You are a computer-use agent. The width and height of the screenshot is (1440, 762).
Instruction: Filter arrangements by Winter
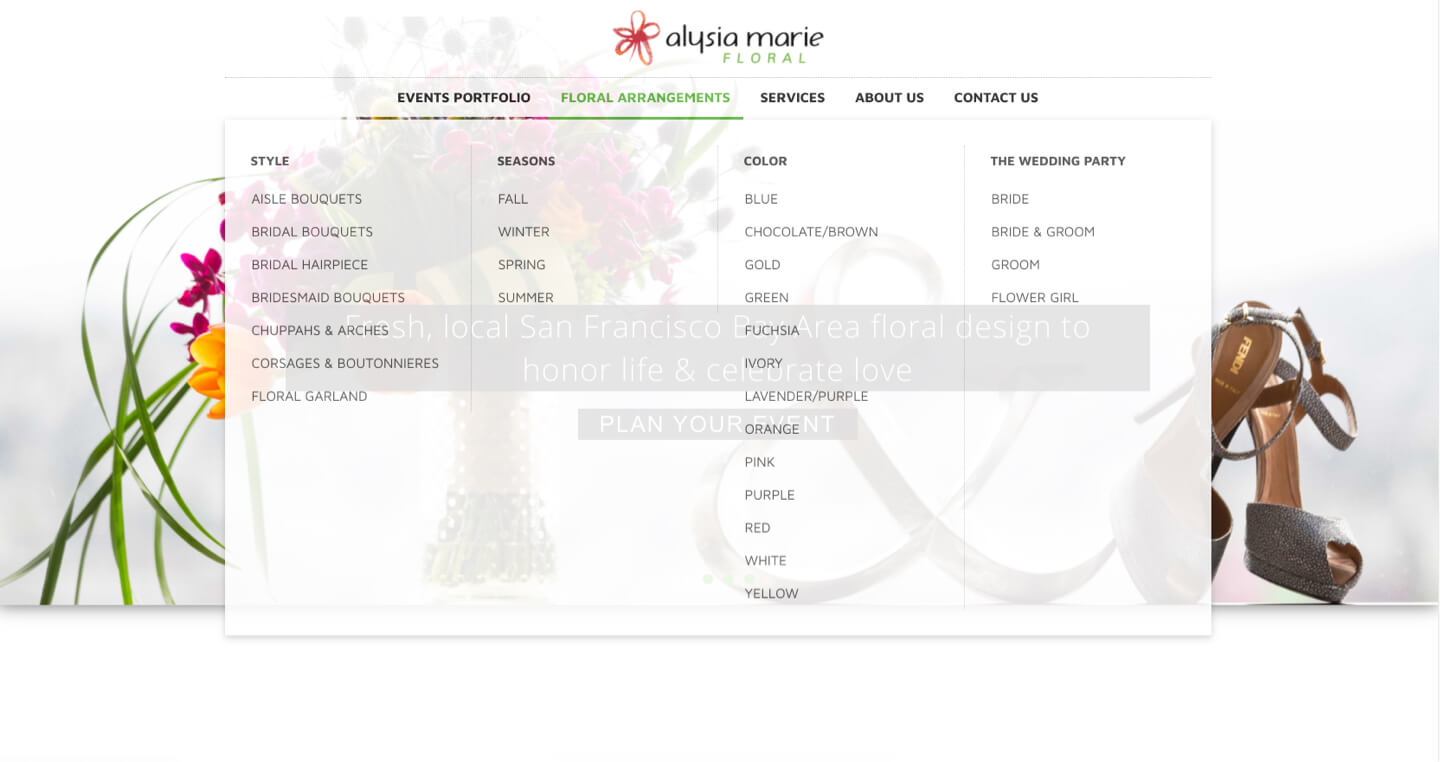524,232
